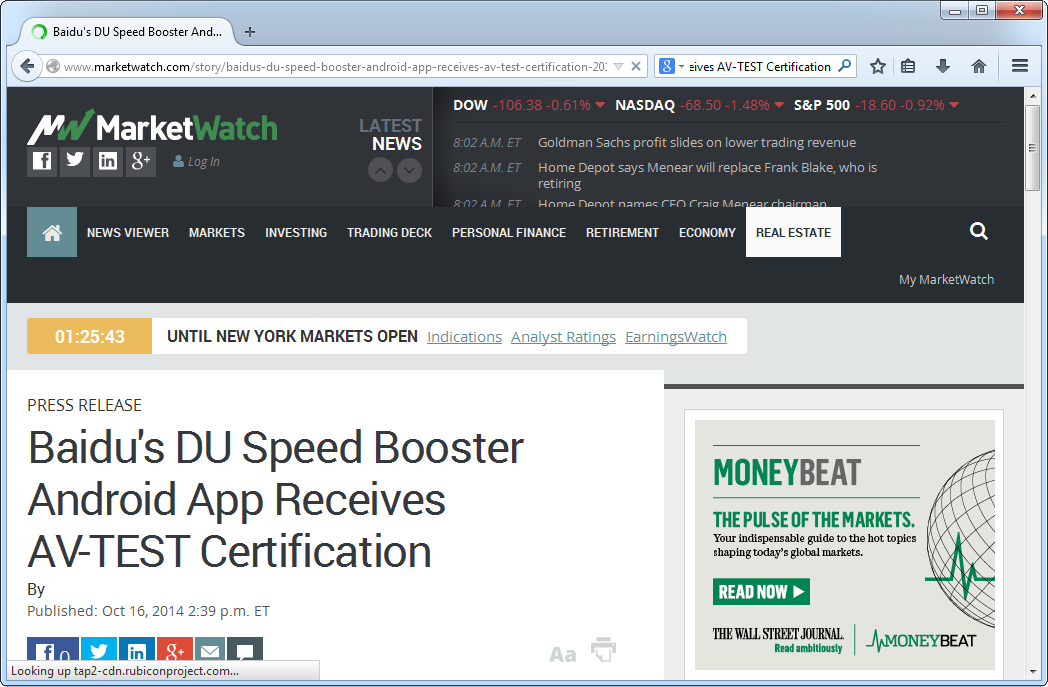Expand the URL bar history dropdown
The height and width of the screenshot is (687, 1048).
618,67
